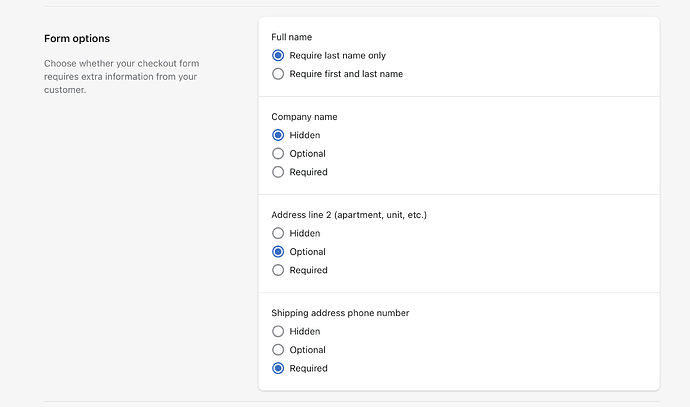Viewport: 690px width, 407px height.
Task: Click the 'Form options' section title
Action: [77, 39]
